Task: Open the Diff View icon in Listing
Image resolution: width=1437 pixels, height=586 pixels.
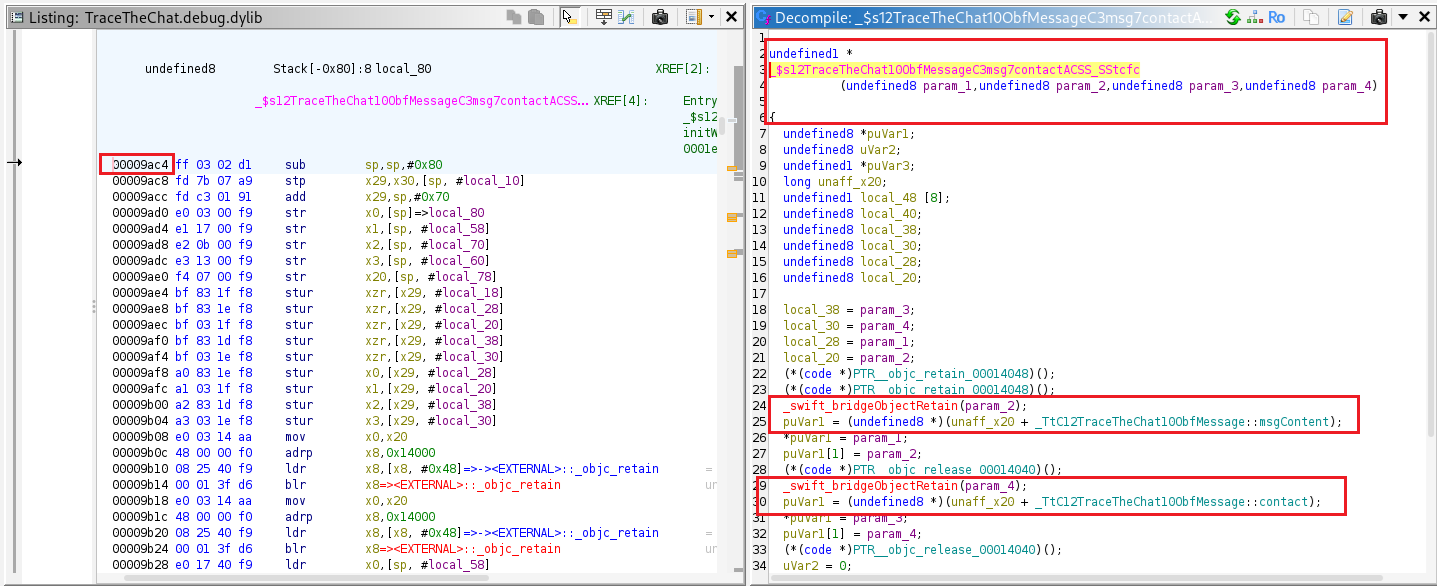Action: click(627, 17)
